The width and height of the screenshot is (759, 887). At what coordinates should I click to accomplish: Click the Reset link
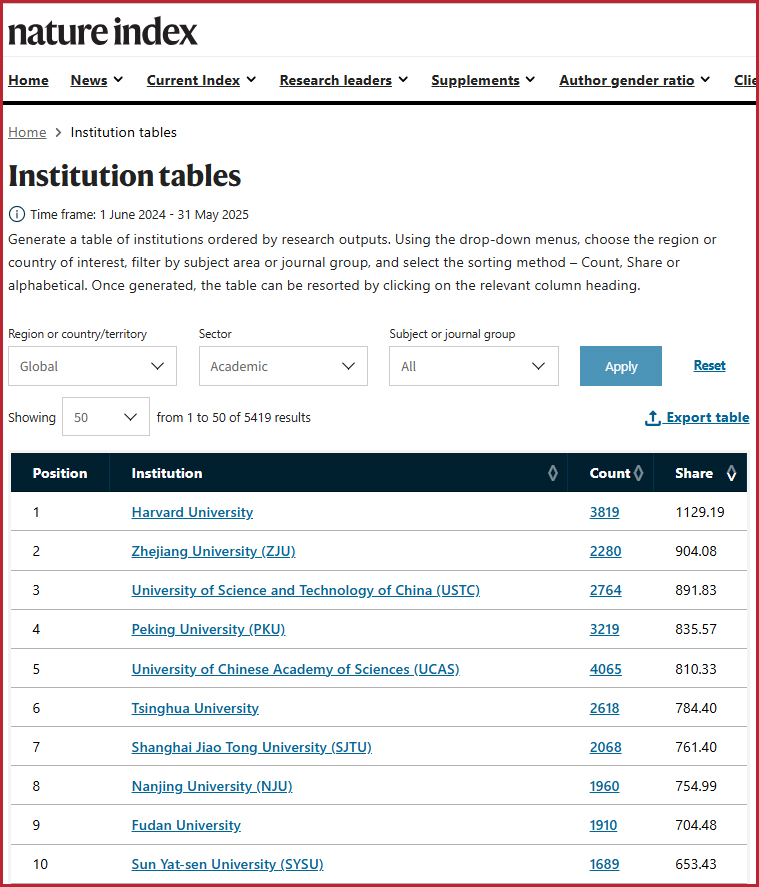click(709, 365)
